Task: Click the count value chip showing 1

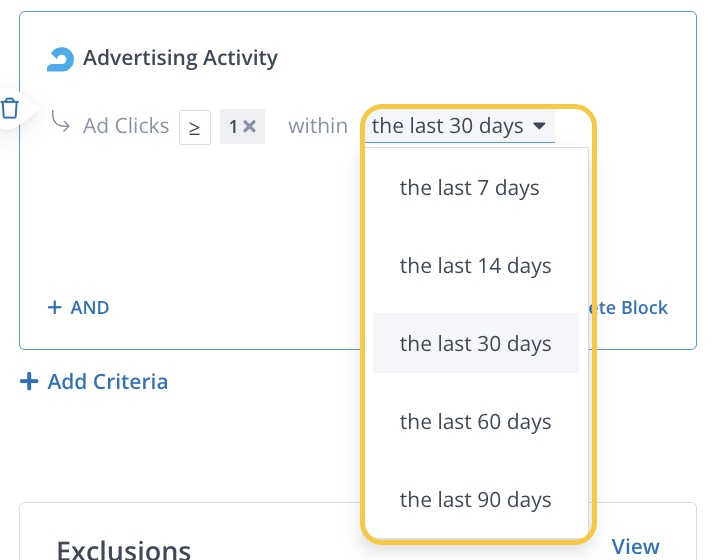Action: click(x=234, y=127)
